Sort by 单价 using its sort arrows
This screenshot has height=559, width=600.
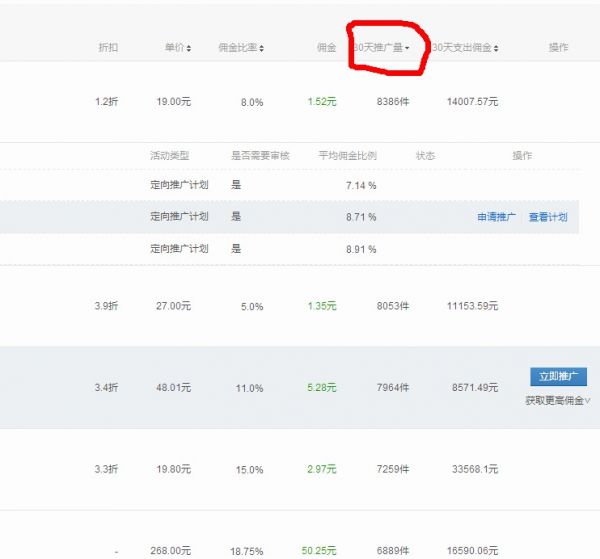(189, 48)
